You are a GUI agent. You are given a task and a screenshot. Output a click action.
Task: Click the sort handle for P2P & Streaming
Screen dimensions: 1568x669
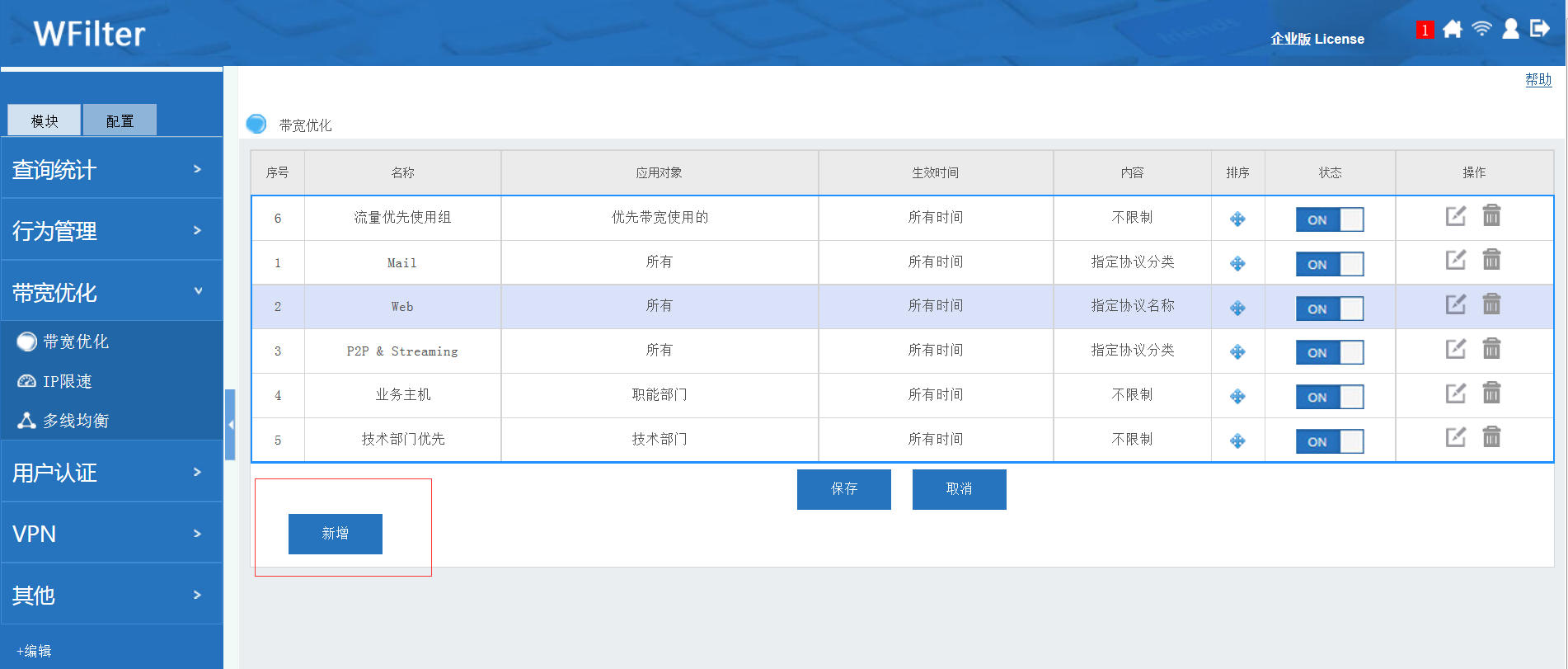pos(1237,352)
